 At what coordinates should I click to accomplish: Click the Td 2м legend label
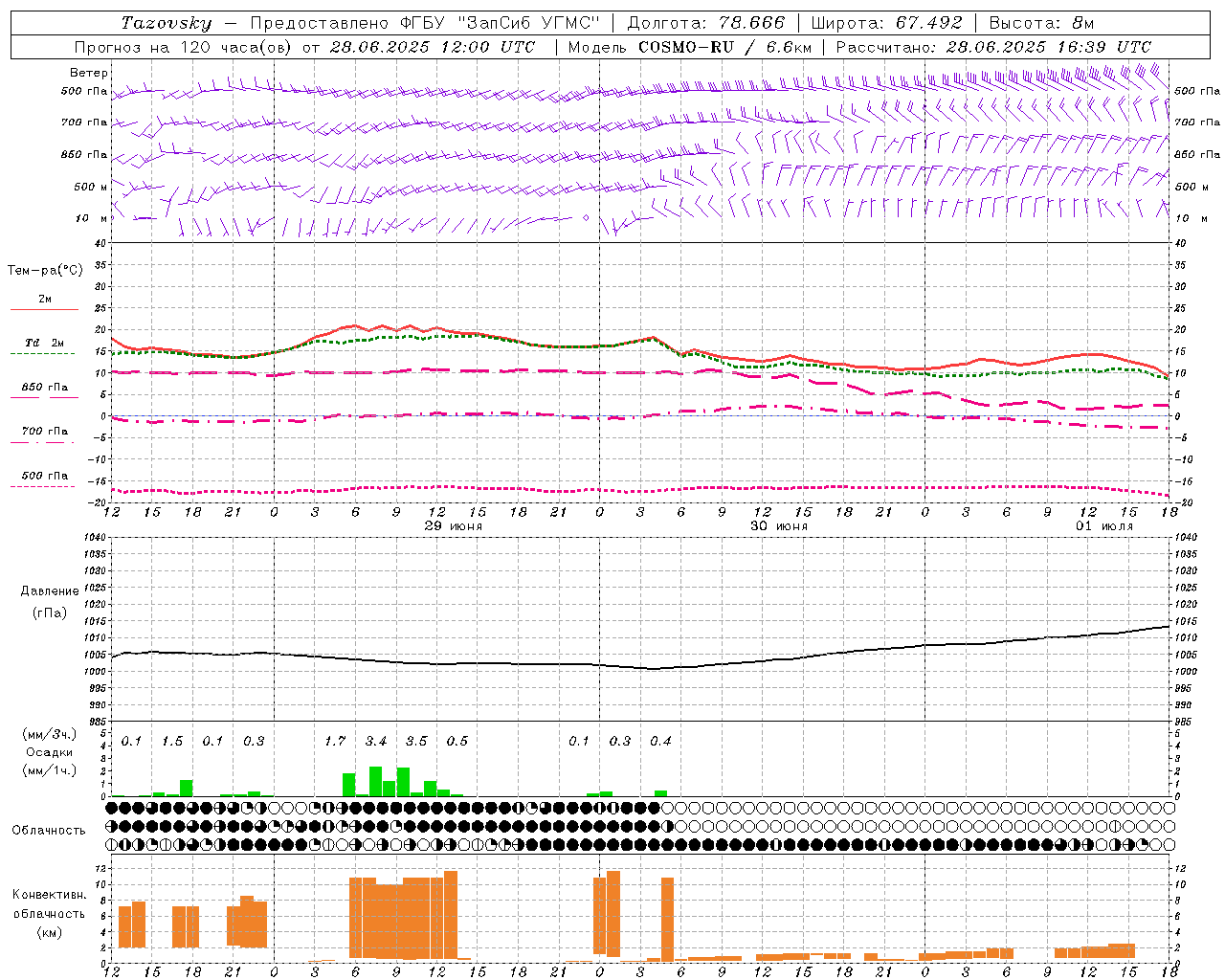point(45,343)
